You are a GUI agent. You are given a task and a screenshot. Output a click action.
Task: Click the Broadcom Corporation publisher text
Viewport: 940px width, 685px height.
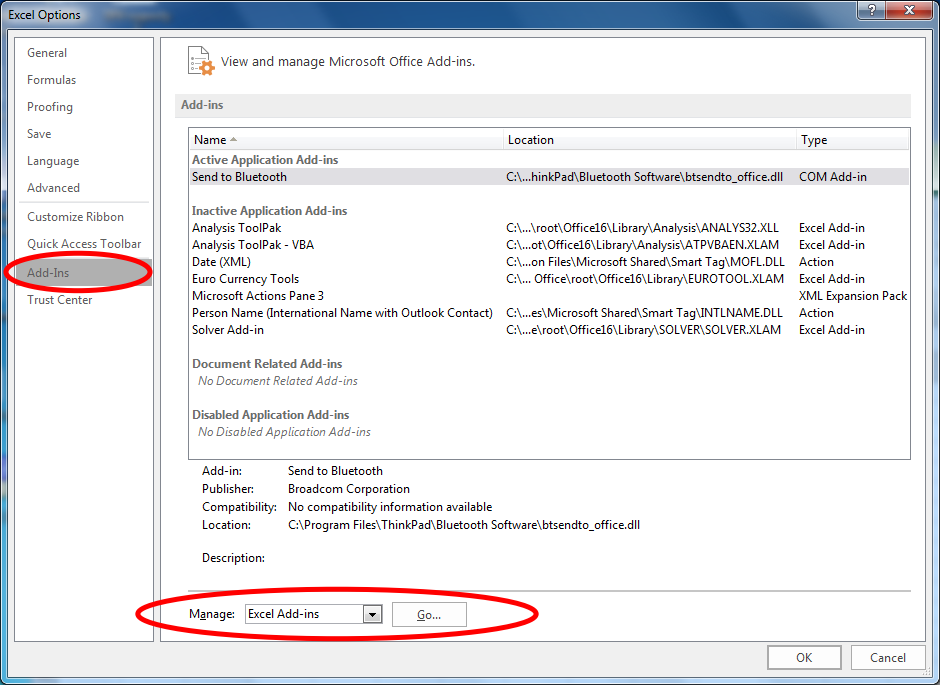(x=349, y=489)
